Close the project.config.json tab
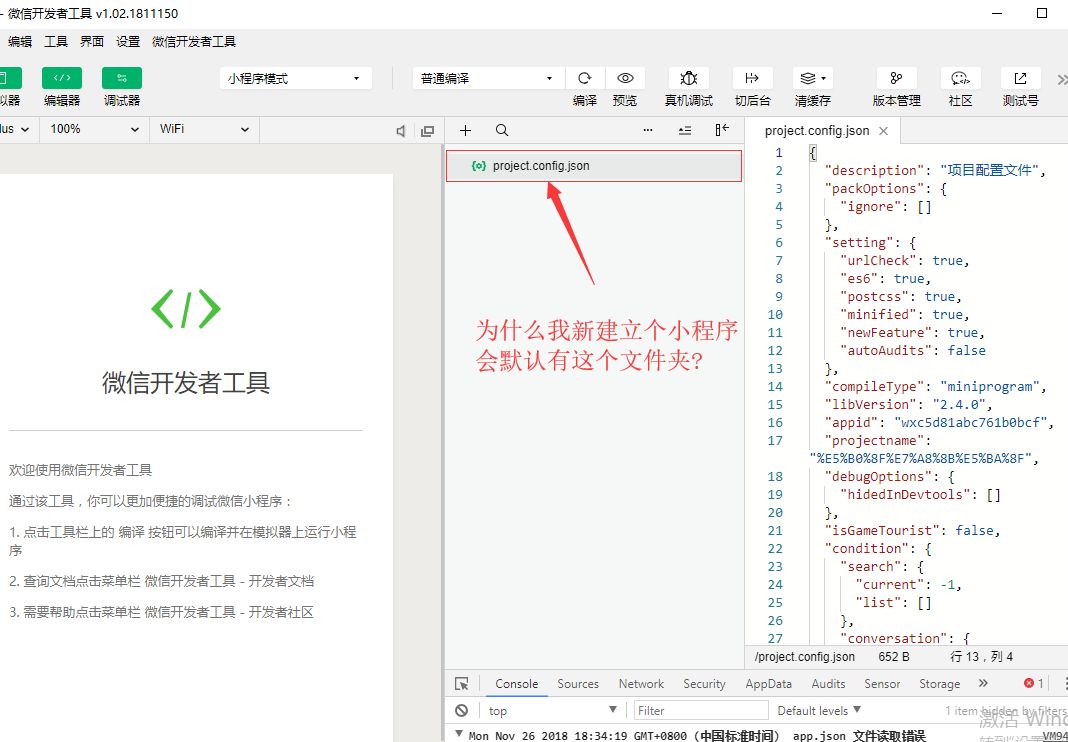 point(883,131)
